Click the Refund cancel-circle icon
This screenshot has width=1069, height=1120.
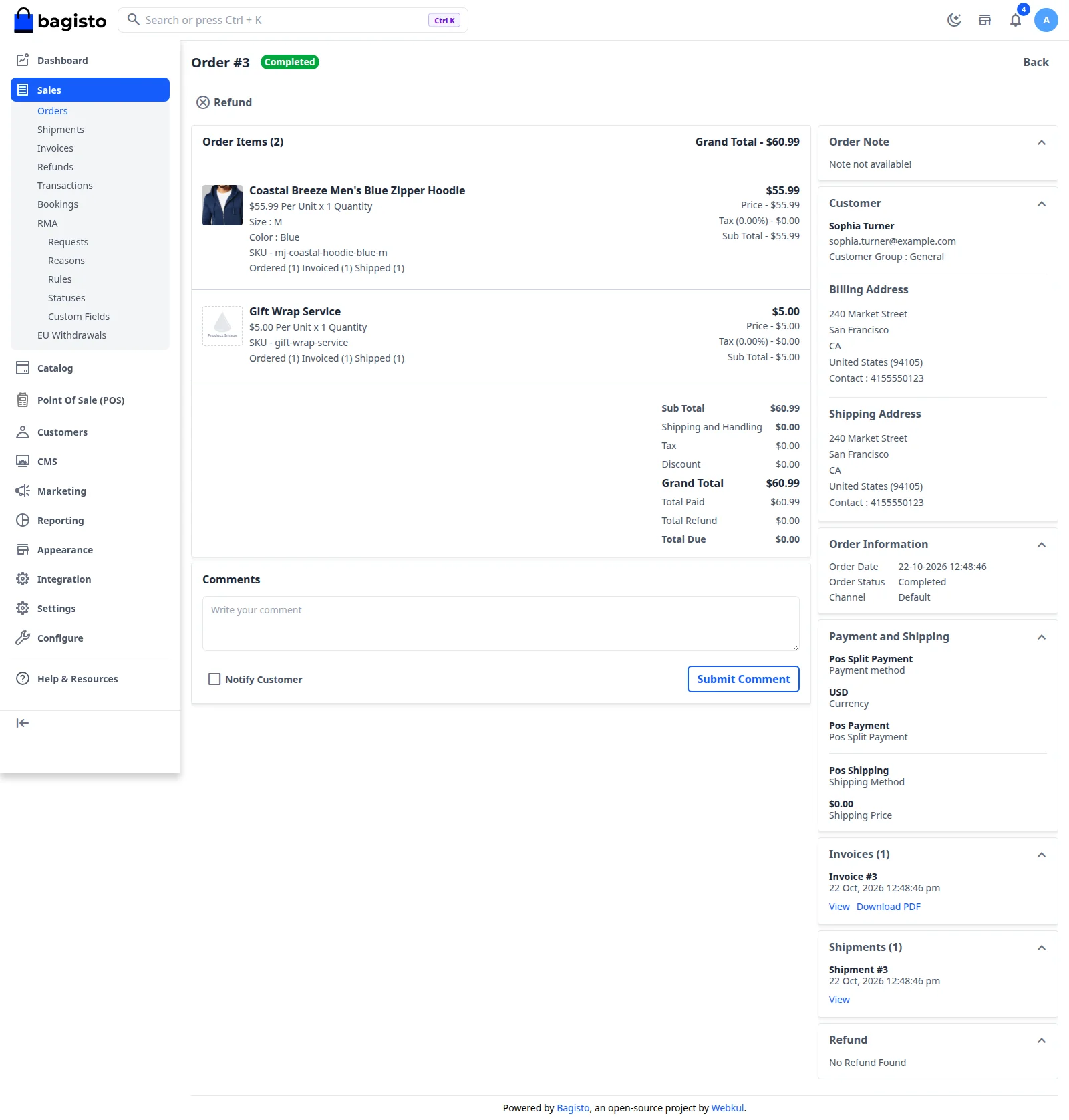click(x=203, y=102)
